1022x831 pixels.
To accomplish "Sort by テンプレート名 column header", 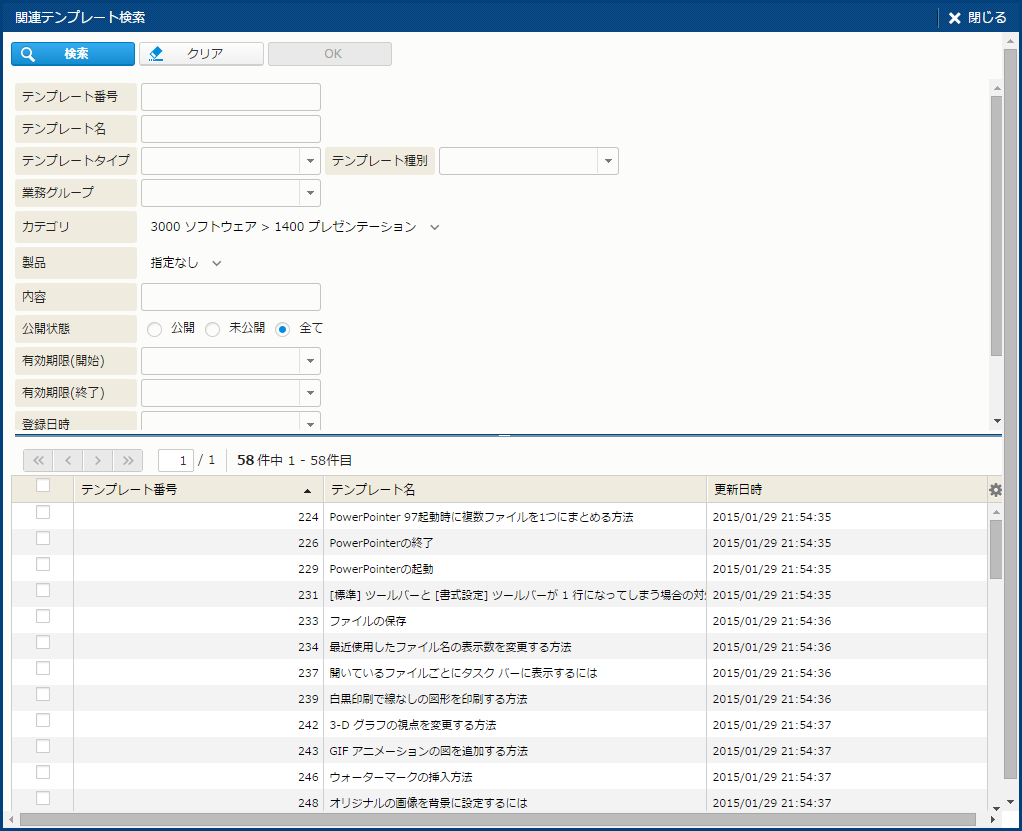I will pyautogui.click(x=514, y=490).
